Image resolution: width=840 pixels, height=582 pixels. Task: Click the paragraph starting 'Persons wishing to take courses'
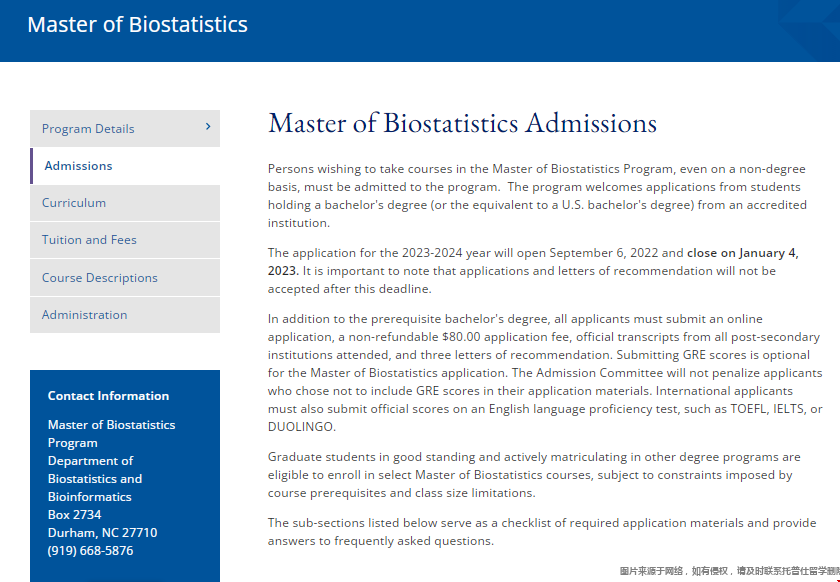click(x=536, y=196)
